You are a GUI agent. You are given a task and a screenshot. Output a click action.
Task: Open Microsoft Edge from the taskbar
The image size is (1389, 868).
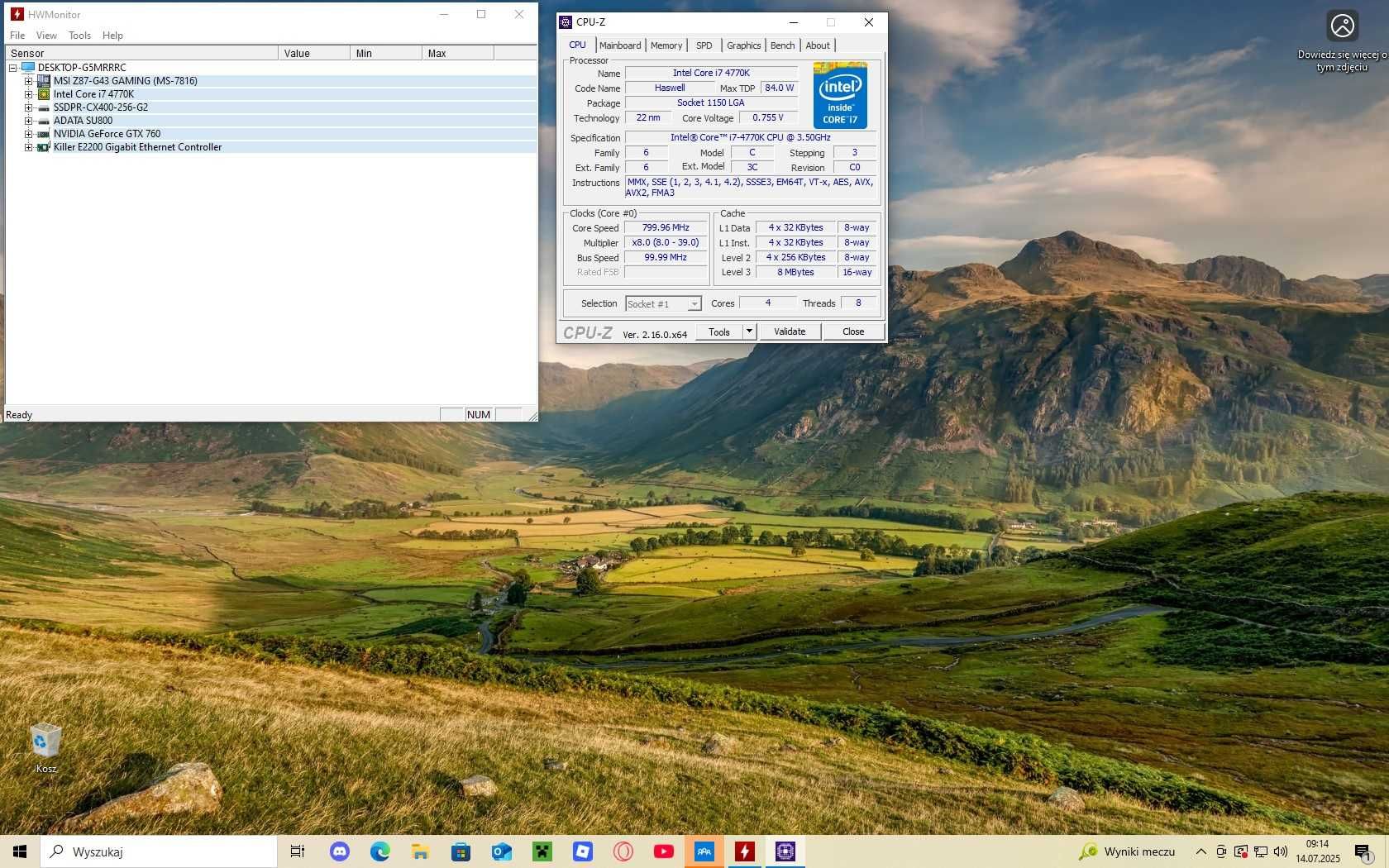[380, 851]
